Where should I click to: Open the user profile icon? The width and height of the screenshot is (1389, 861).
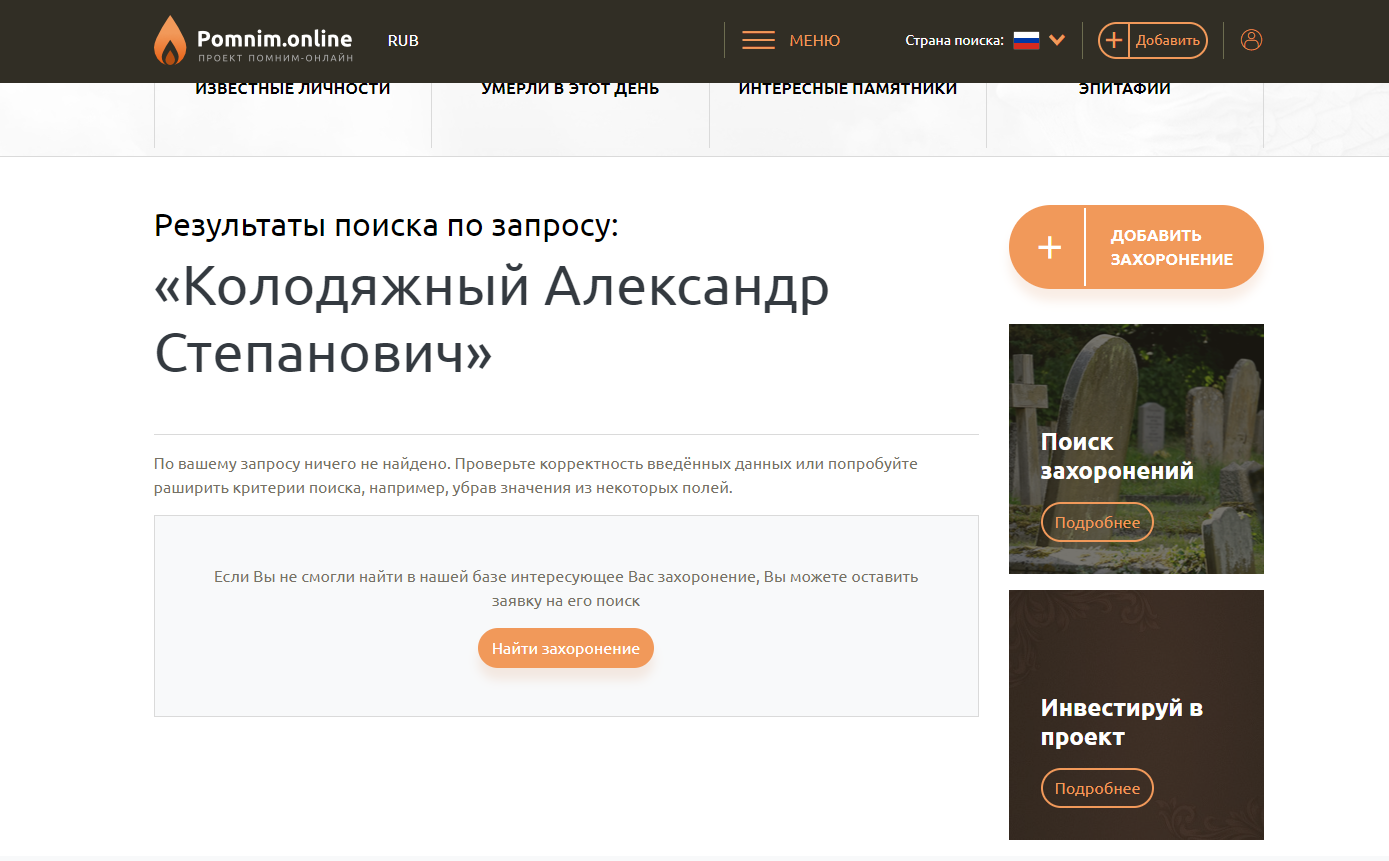click(x=1251, y=40)
